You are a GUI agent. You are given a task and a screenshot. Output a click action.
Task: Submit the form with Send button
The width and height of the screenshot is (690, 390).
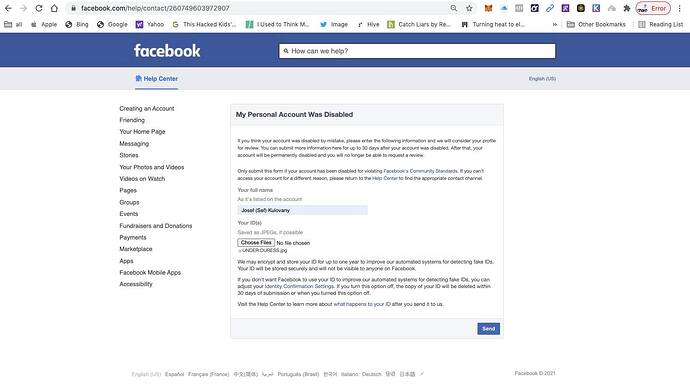[x=488, y=329]
